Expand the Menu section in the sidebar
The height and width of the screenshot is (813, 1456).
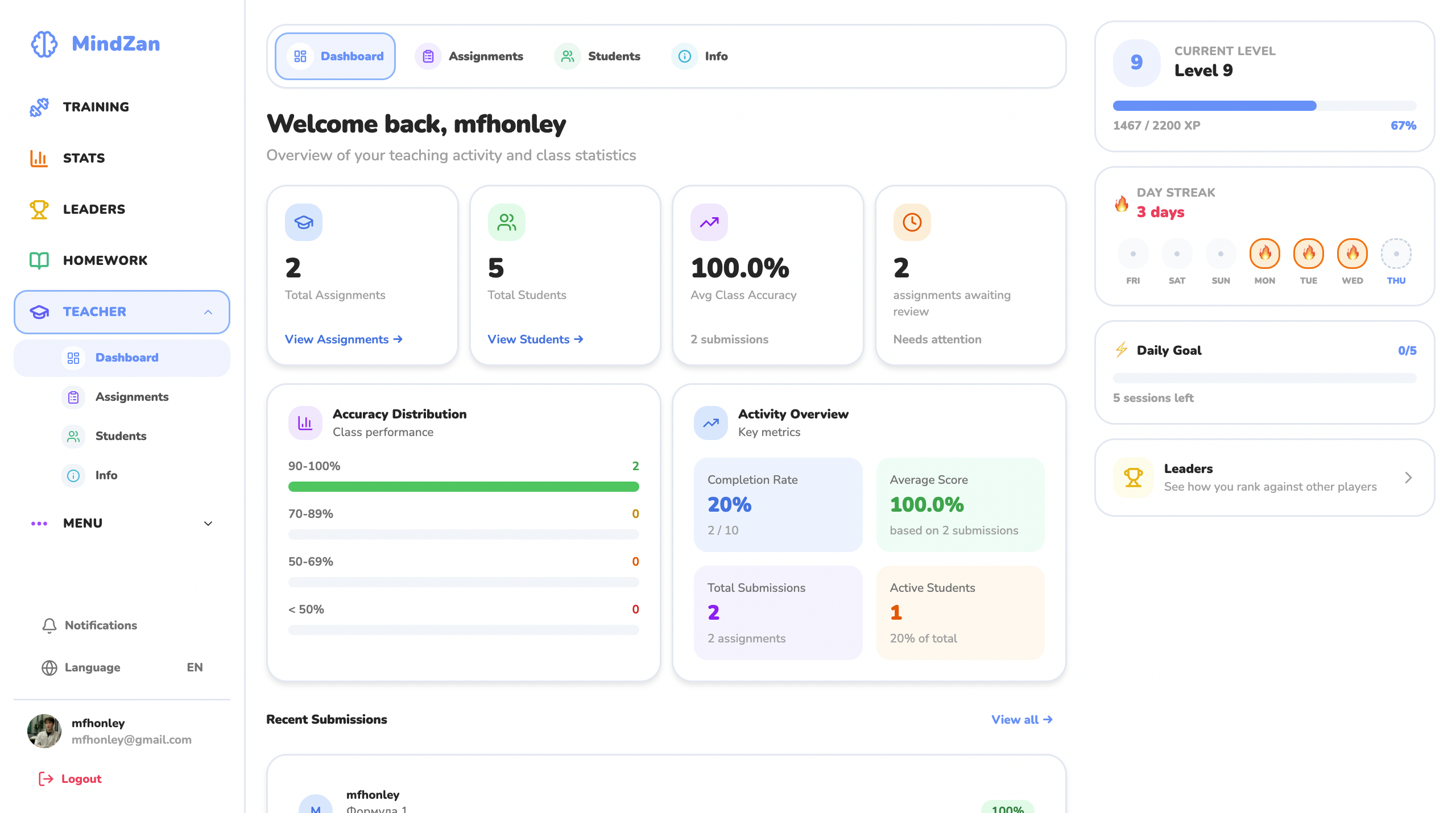[x=208, y=523]
